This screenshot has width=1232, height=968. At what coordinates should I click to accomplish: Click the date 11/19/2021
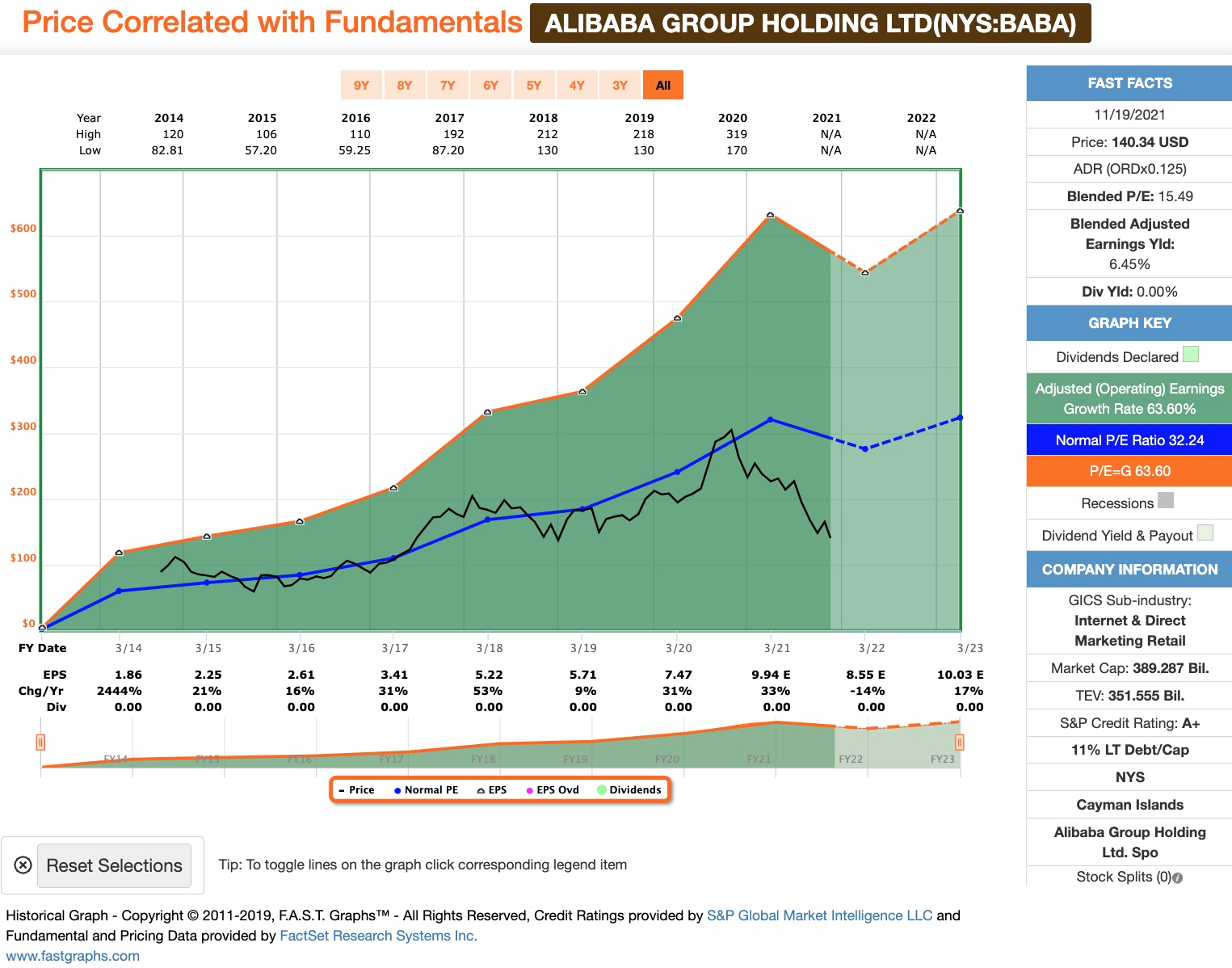1129,115
